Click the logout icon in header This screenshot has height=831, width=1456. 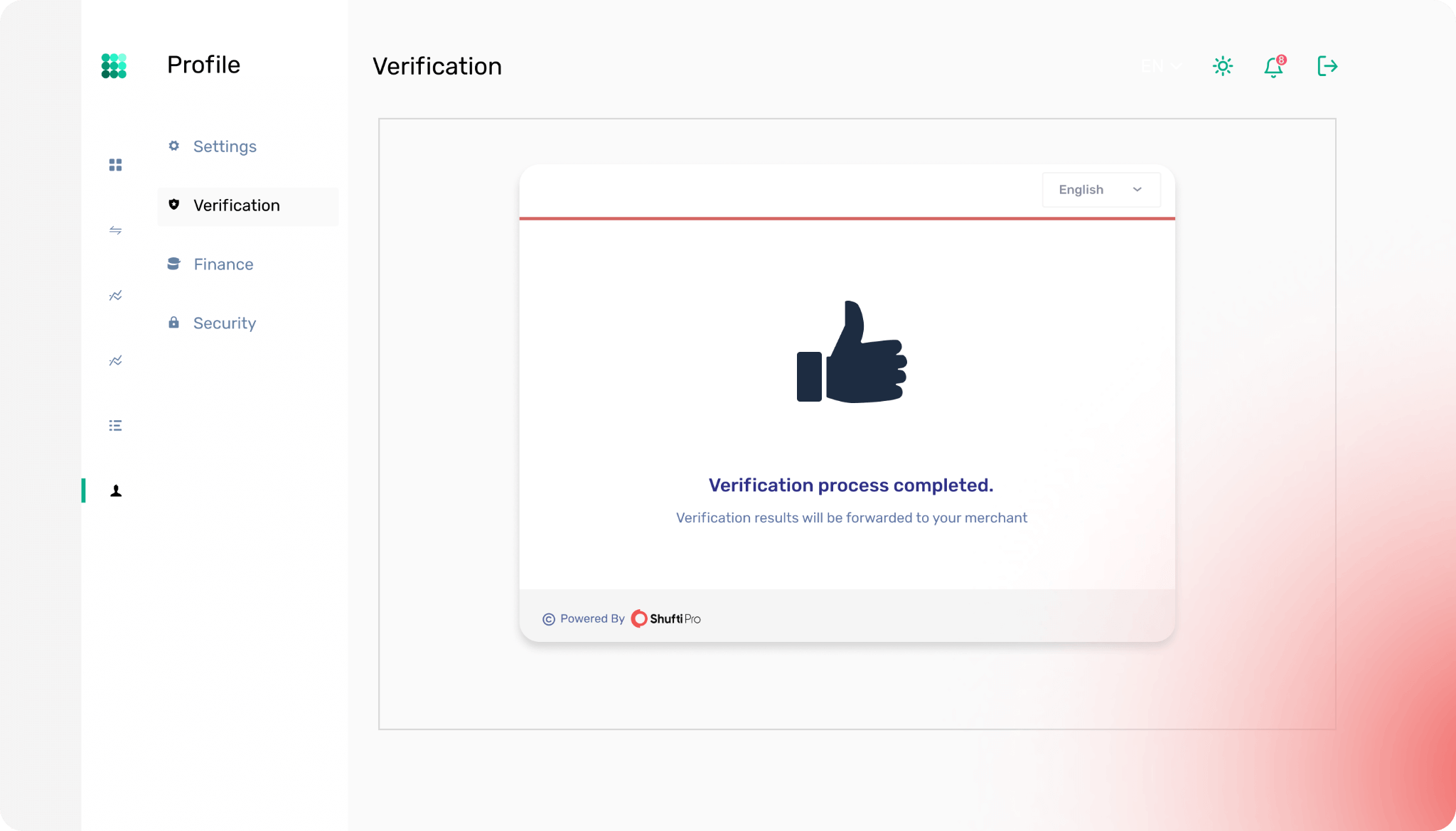coord(1327,66)
